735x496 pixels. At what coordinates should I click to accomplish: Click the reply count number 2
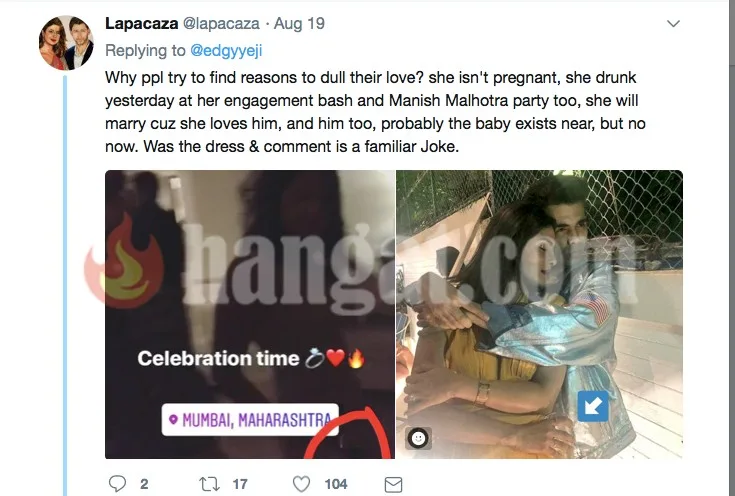coord(144,483)
